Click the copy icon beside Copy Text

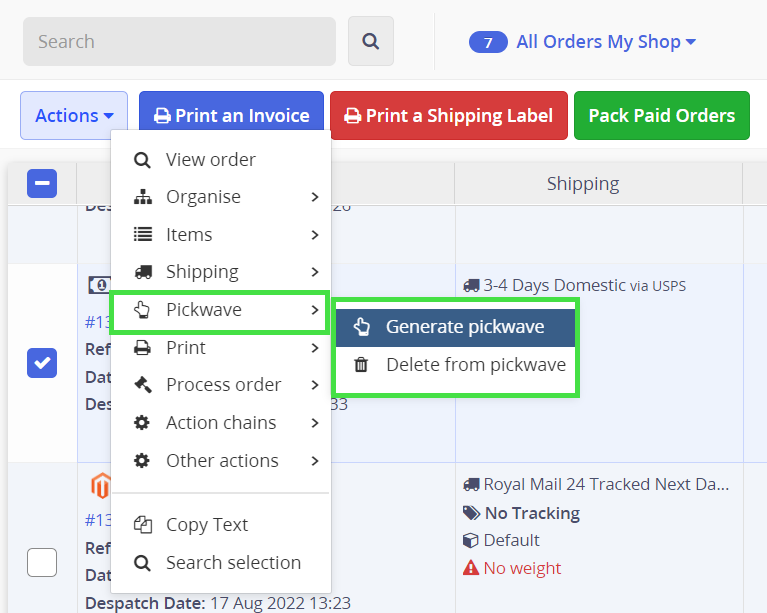[143, 525]
